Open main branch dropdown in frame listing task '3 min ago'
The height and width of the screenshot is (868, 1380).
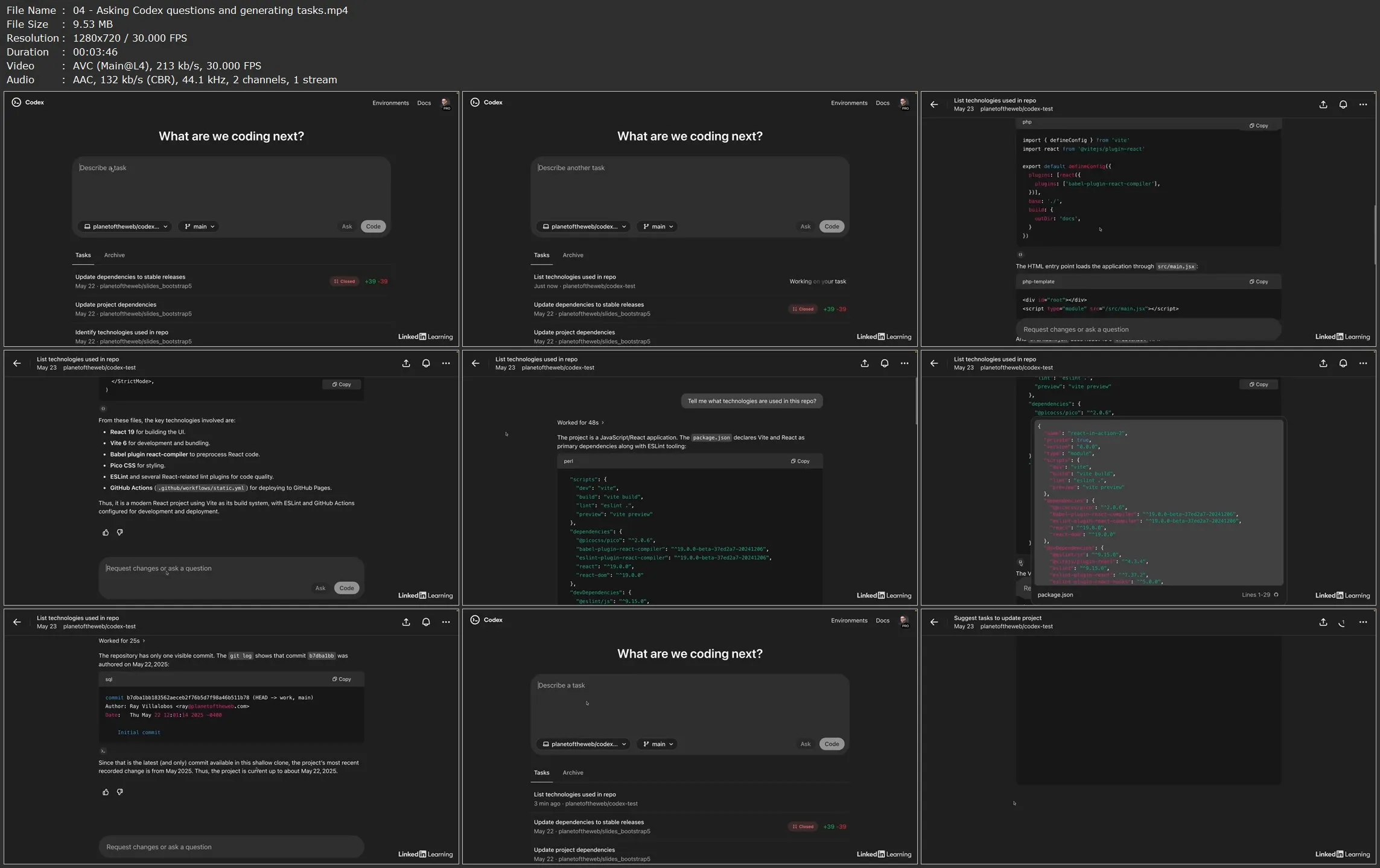(x=657, y=744)
